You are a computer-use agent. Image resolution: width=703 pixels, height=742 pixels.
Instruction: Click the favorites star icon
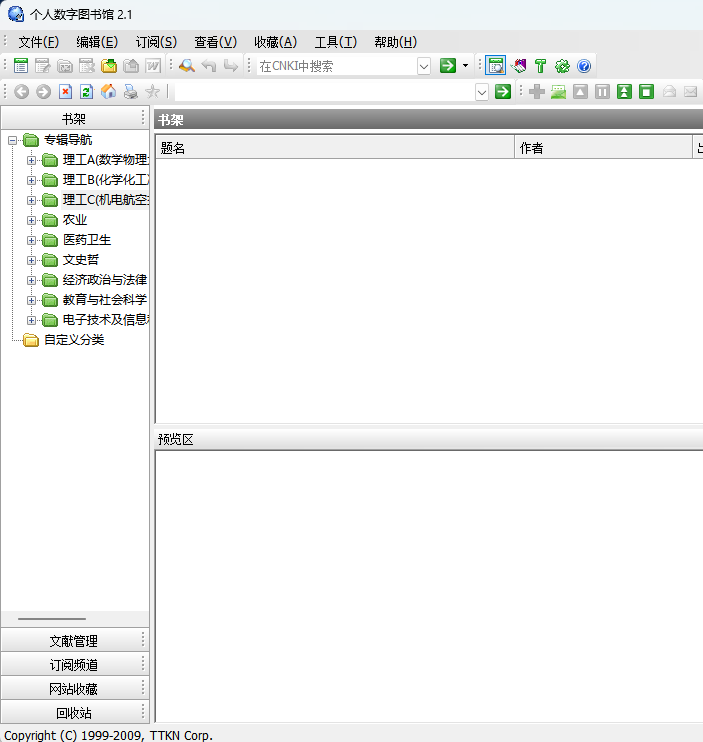click(152, 92)
